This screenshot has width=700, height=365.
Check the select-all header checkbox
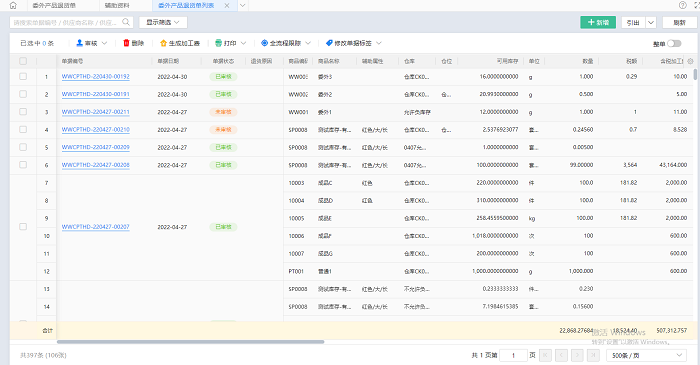[23, 61]
